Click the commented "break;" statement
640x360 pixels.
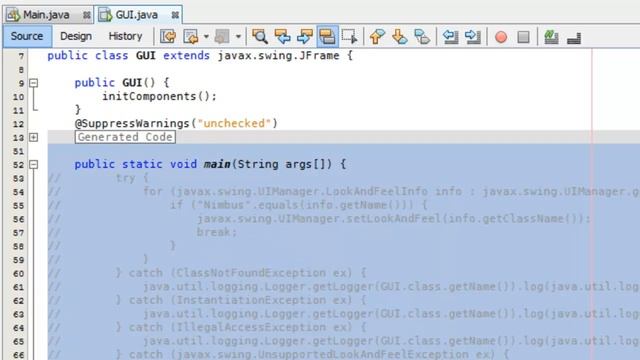tap(217, 233)
